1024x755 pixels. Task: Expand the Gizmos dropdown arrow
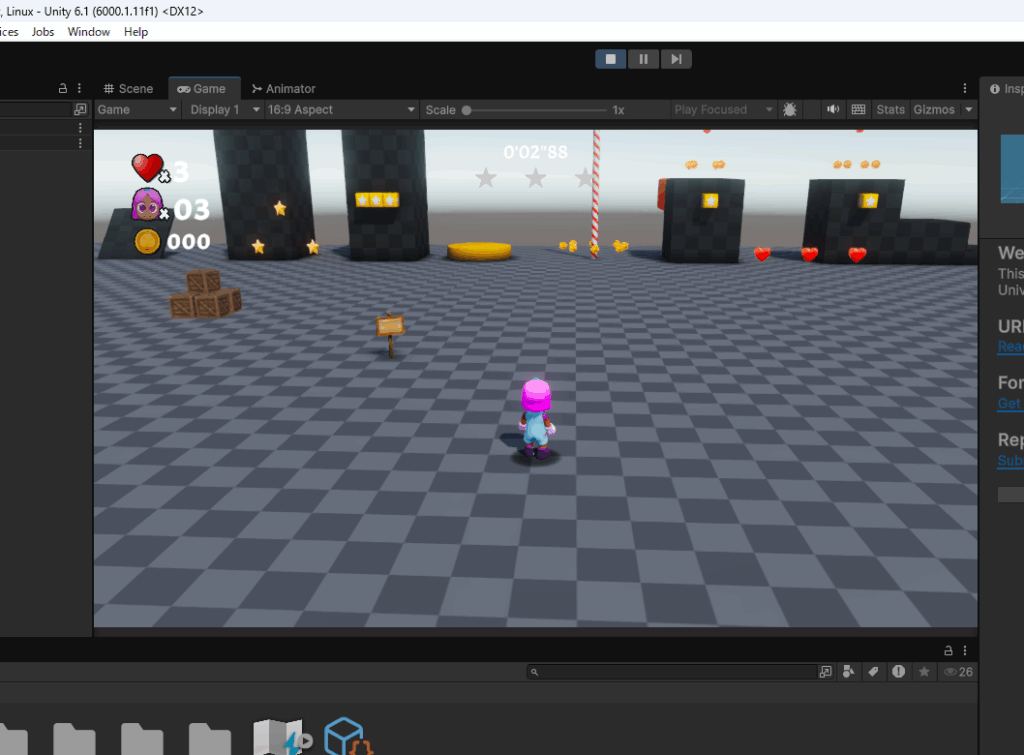tap(968, 110)
